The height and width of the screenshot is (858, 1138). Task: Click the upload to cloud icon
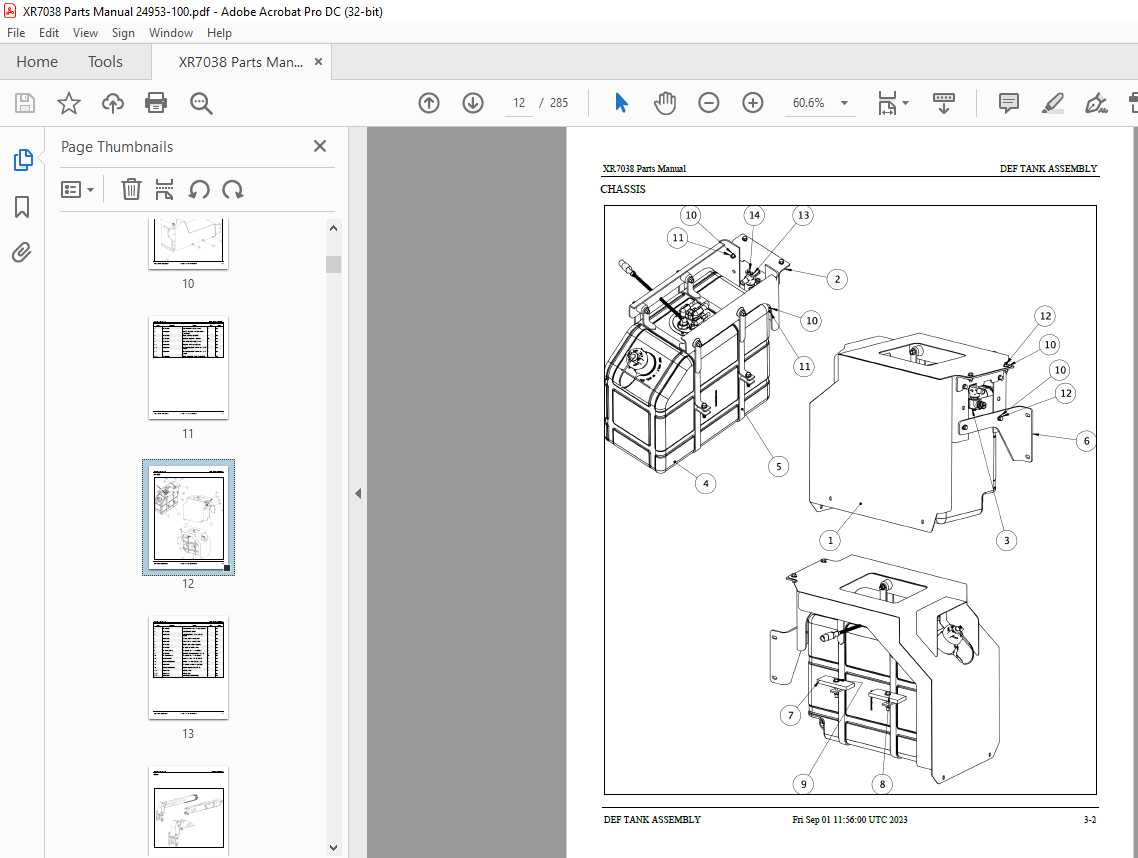112,103
